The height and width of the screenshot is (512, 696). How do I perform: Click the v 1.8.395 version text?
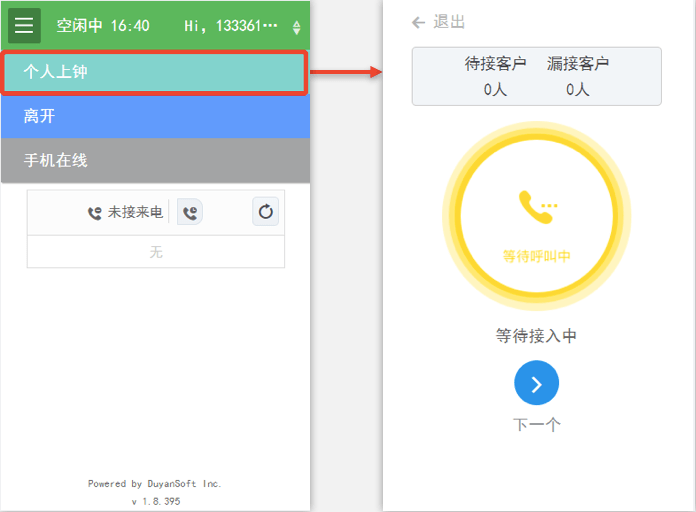click(156, 501)
